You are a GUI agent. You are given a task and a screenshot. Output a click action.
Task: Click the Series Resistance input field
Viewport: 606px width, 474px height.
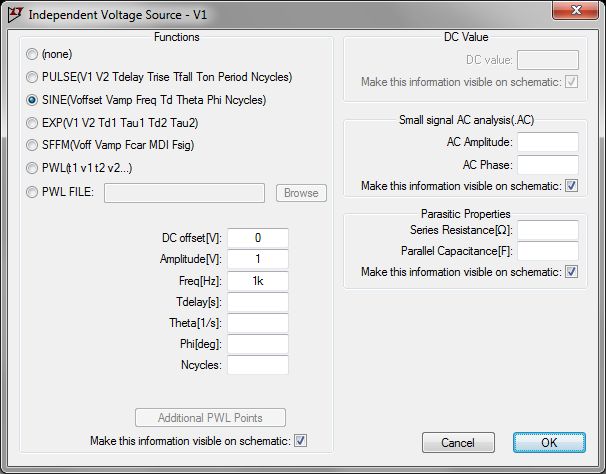[x=548, y=230]
